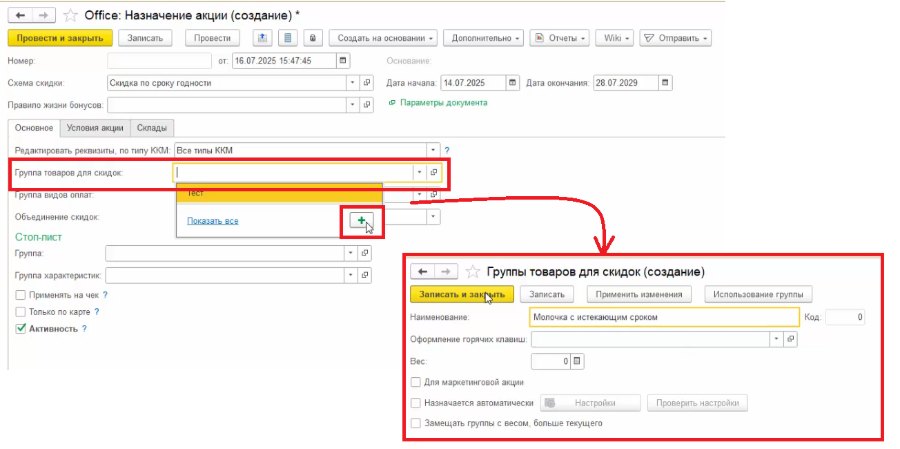Open Группа видов оплат record icon

tap(434, 195)
